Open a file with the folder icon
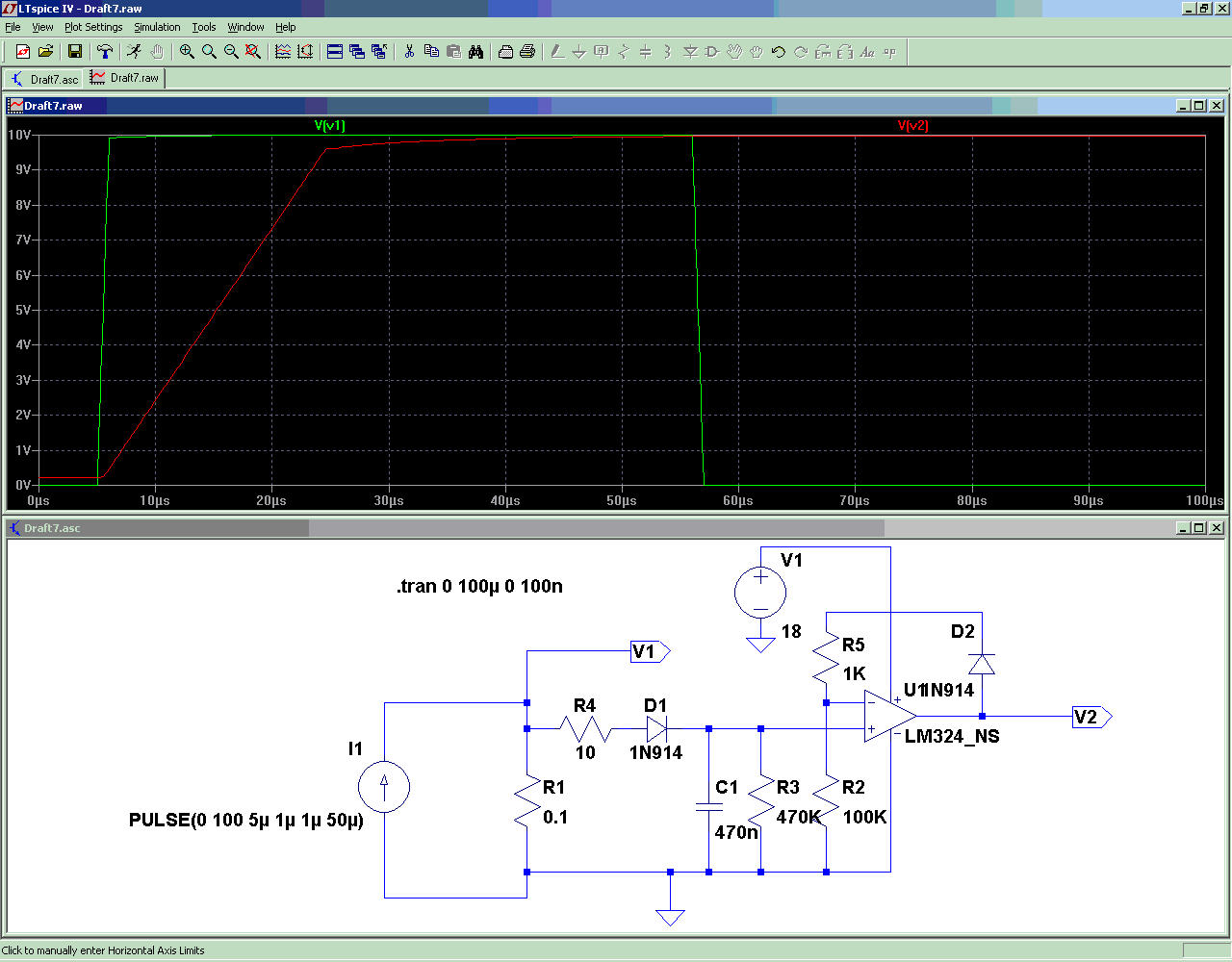Screen dimensions: 1232x962 (x=45, y=52)
